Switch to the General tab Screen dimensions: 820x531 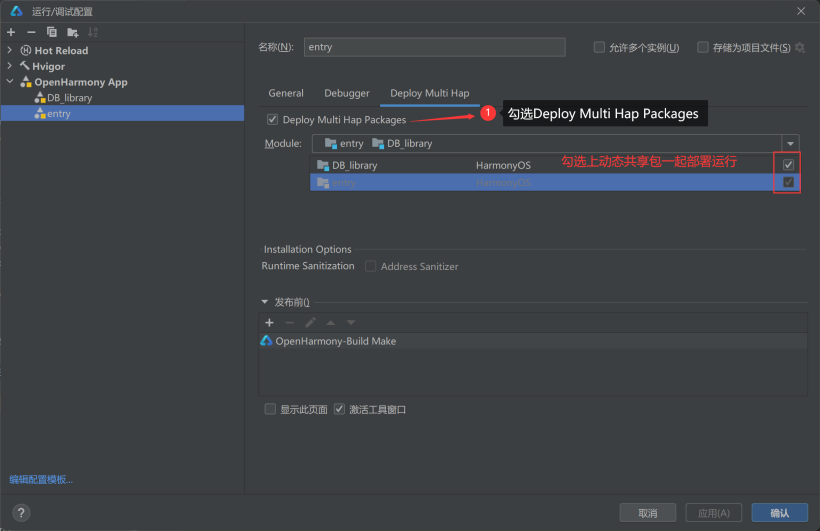pos(286,93)
